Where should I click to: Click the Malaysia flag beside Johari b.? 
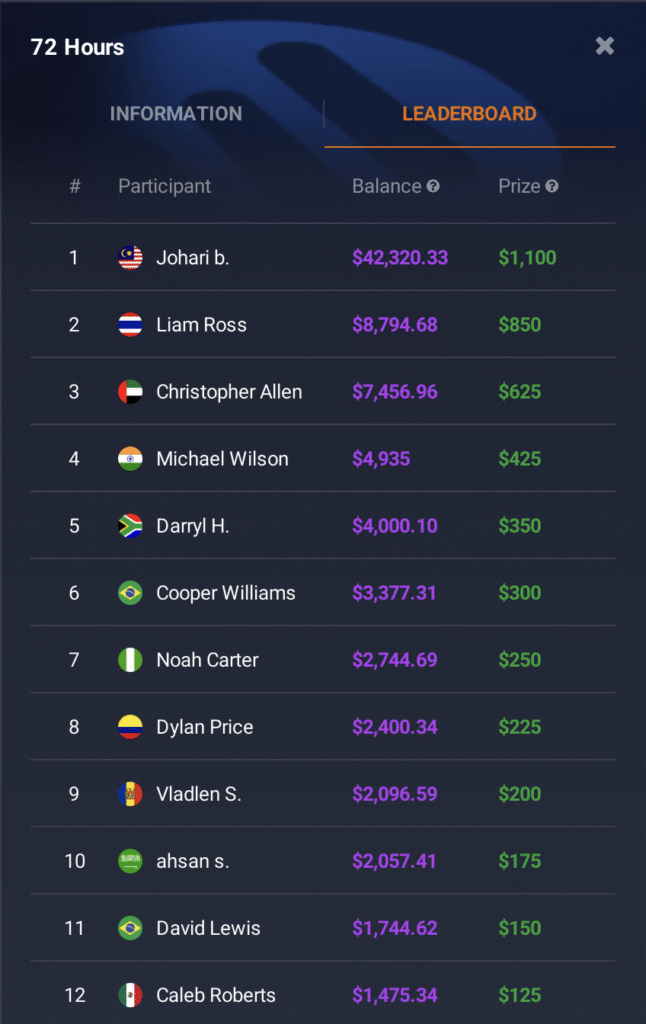(x=130, y=258)
